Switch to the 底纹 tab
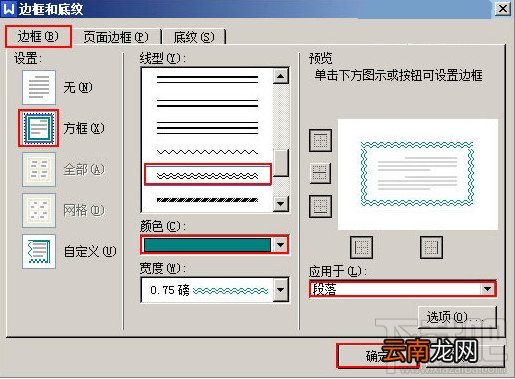The height and width of the screenshot is (379, 515). pyautogui.click(x=194, y=37)
